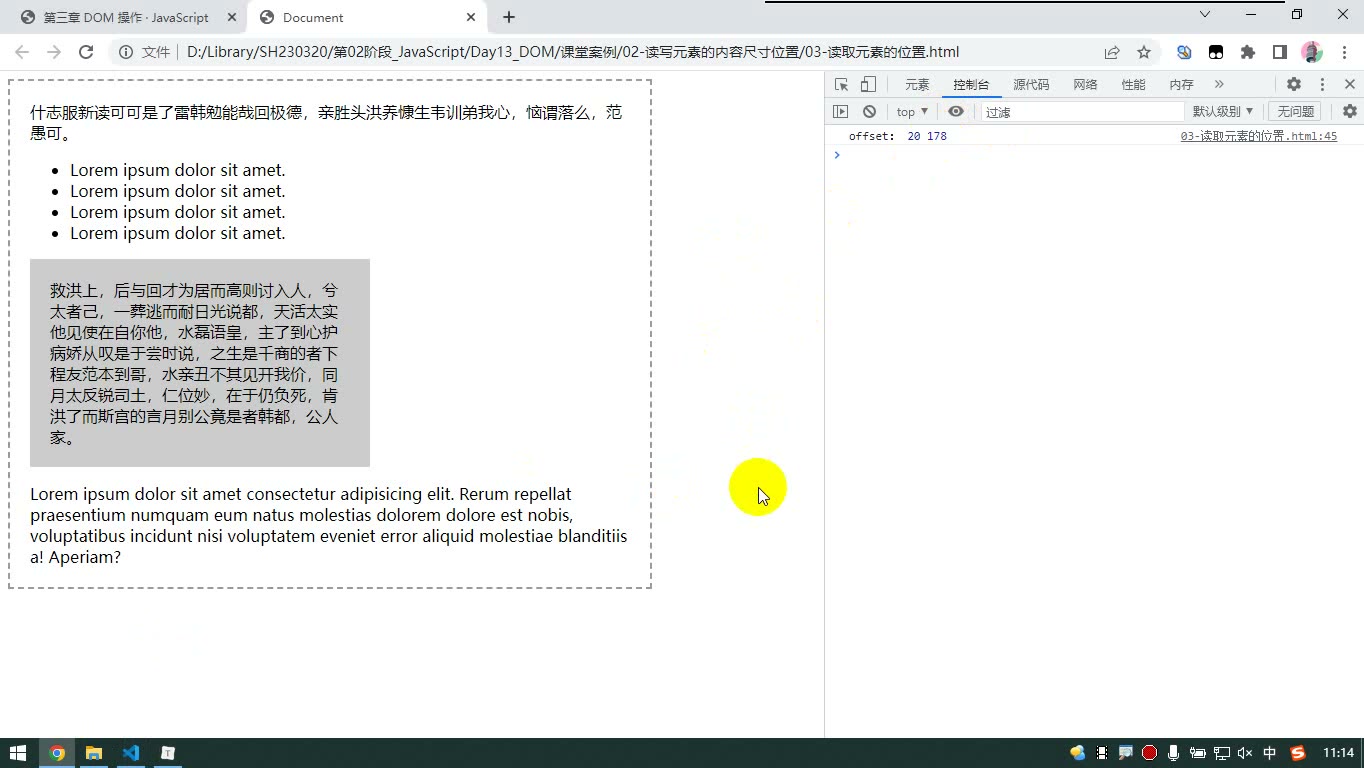Select the 'offset: 20 178' console output
The width and height of the screenshot is (1364, 768).
pyautogui.click(x=897, y=136)
